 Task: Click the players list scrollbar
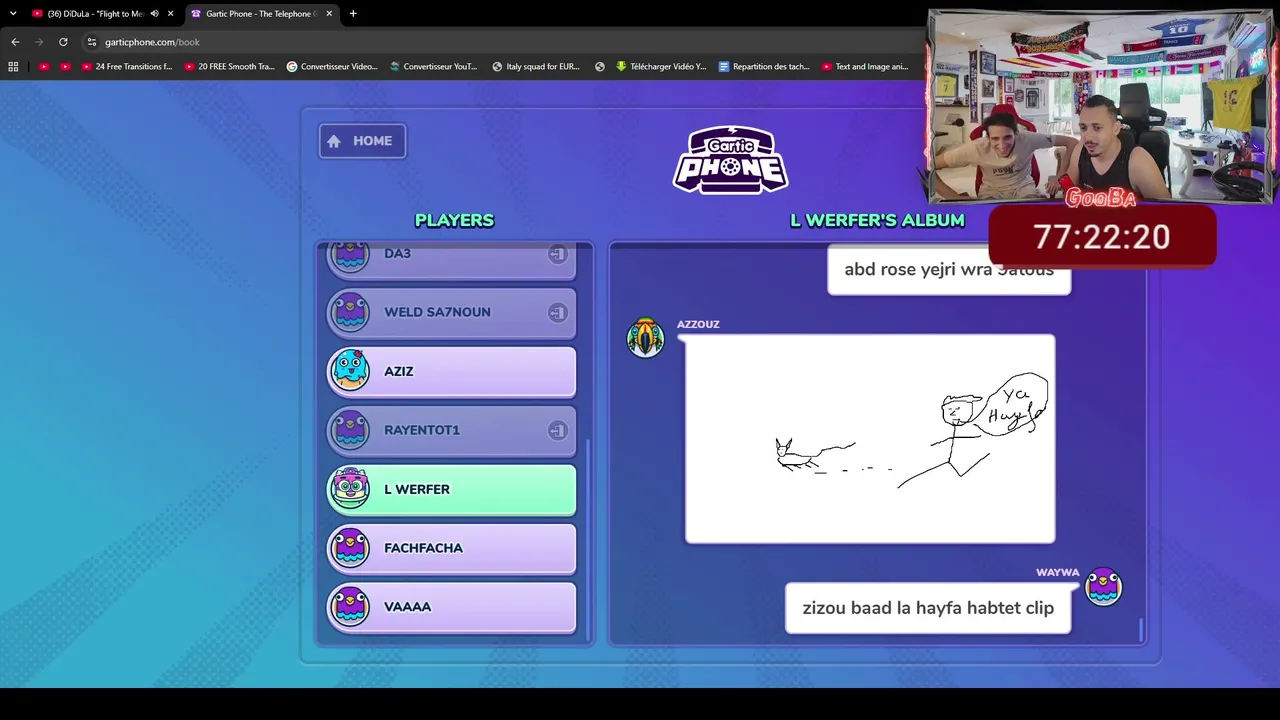[x=587, y=540]
